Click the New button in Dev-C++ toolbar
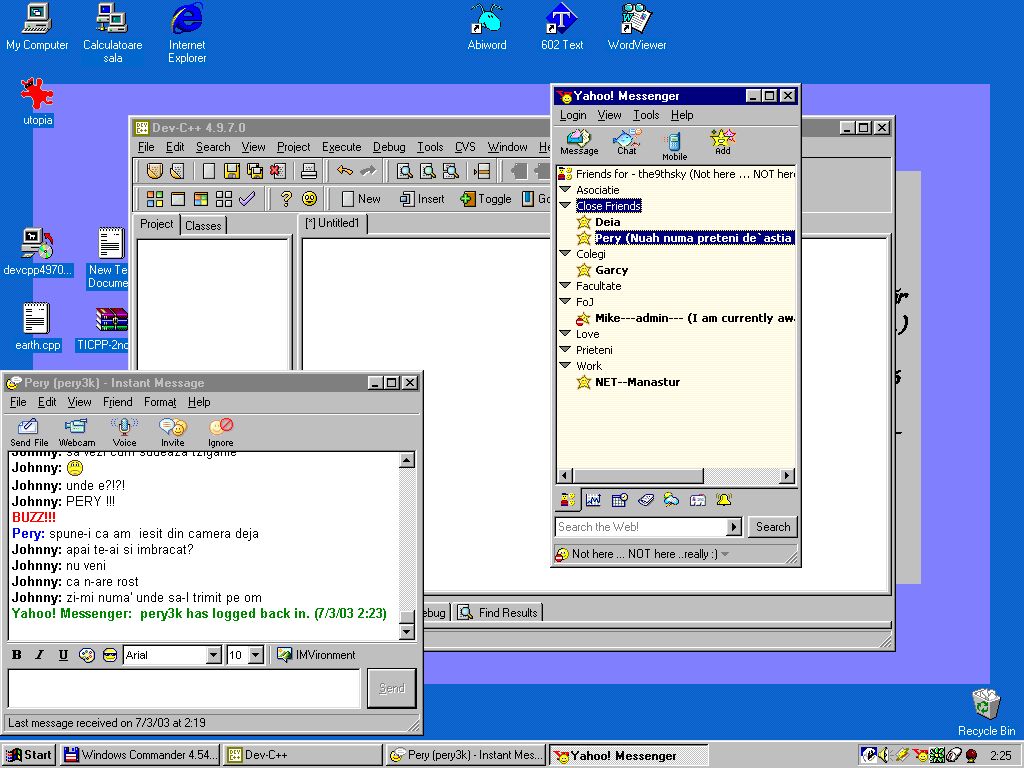Image resolution: width=1024 pixels, height=768 pixels. 361,199
